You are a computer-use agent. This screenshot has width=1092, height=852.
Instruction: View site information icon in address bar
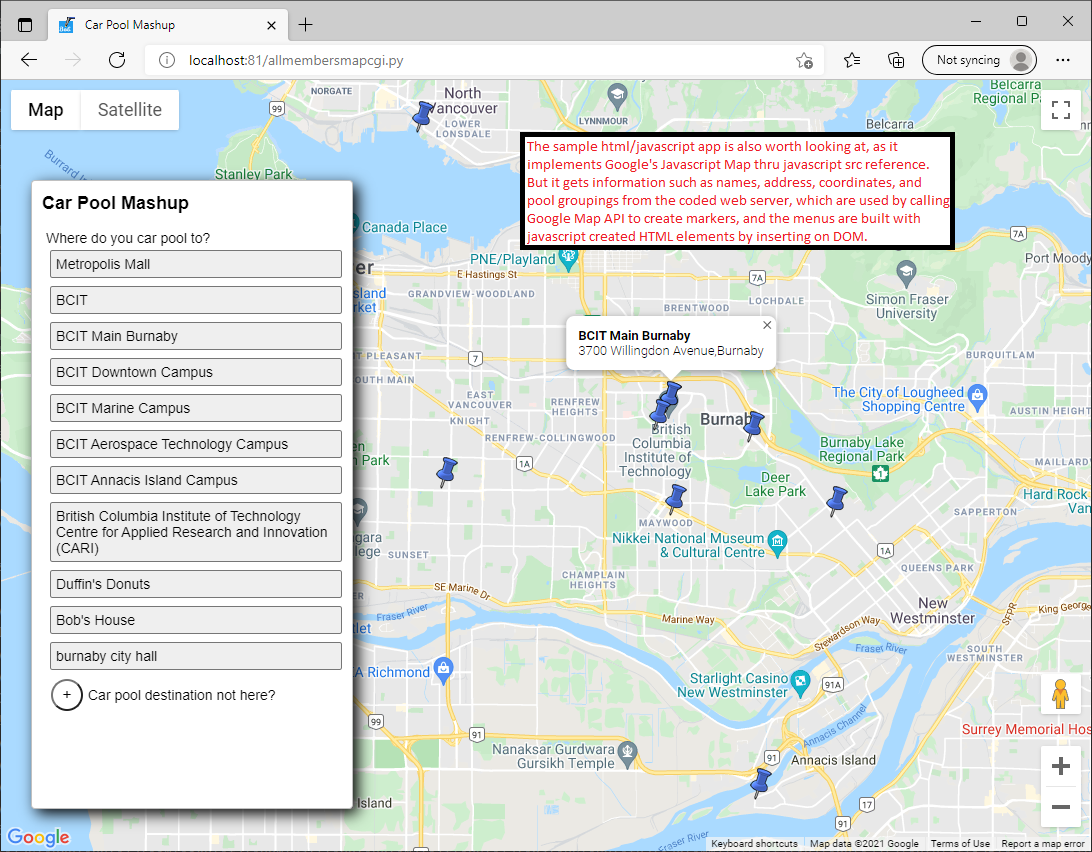tap(166, 60)
